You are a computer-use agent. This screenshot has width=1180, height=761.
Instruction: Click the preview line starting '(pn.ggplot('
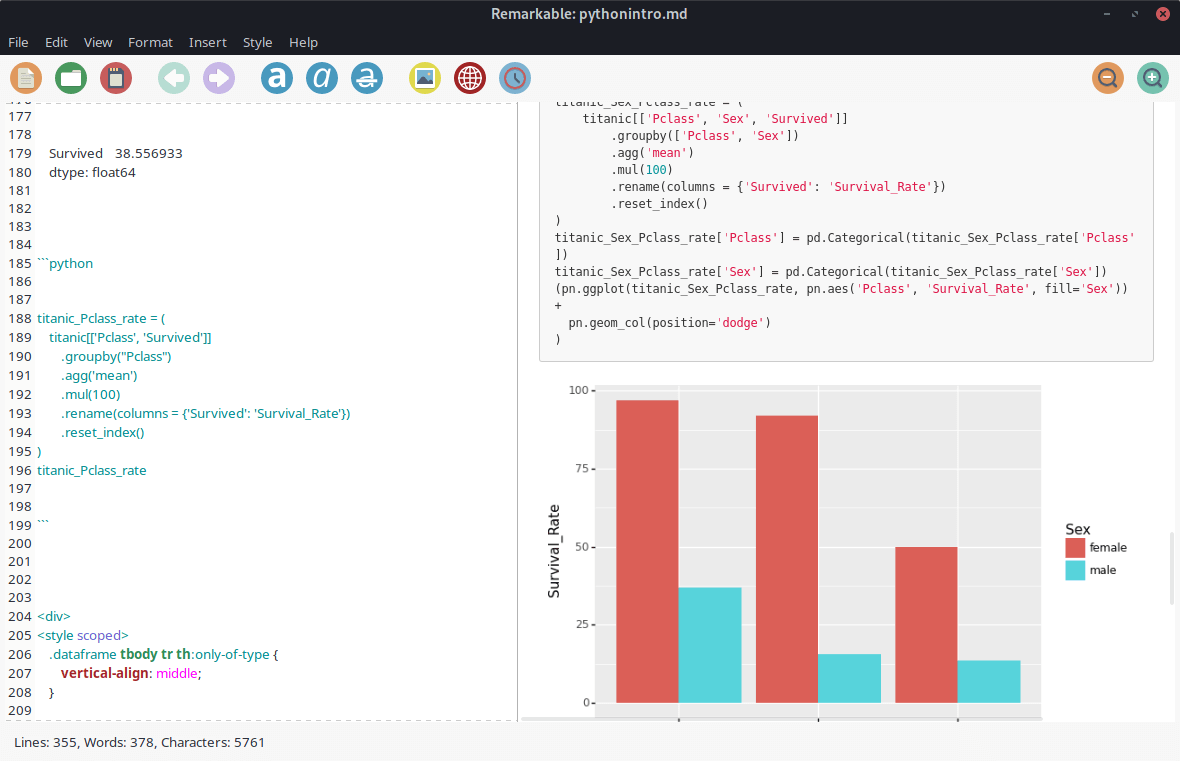click(841, 289)
